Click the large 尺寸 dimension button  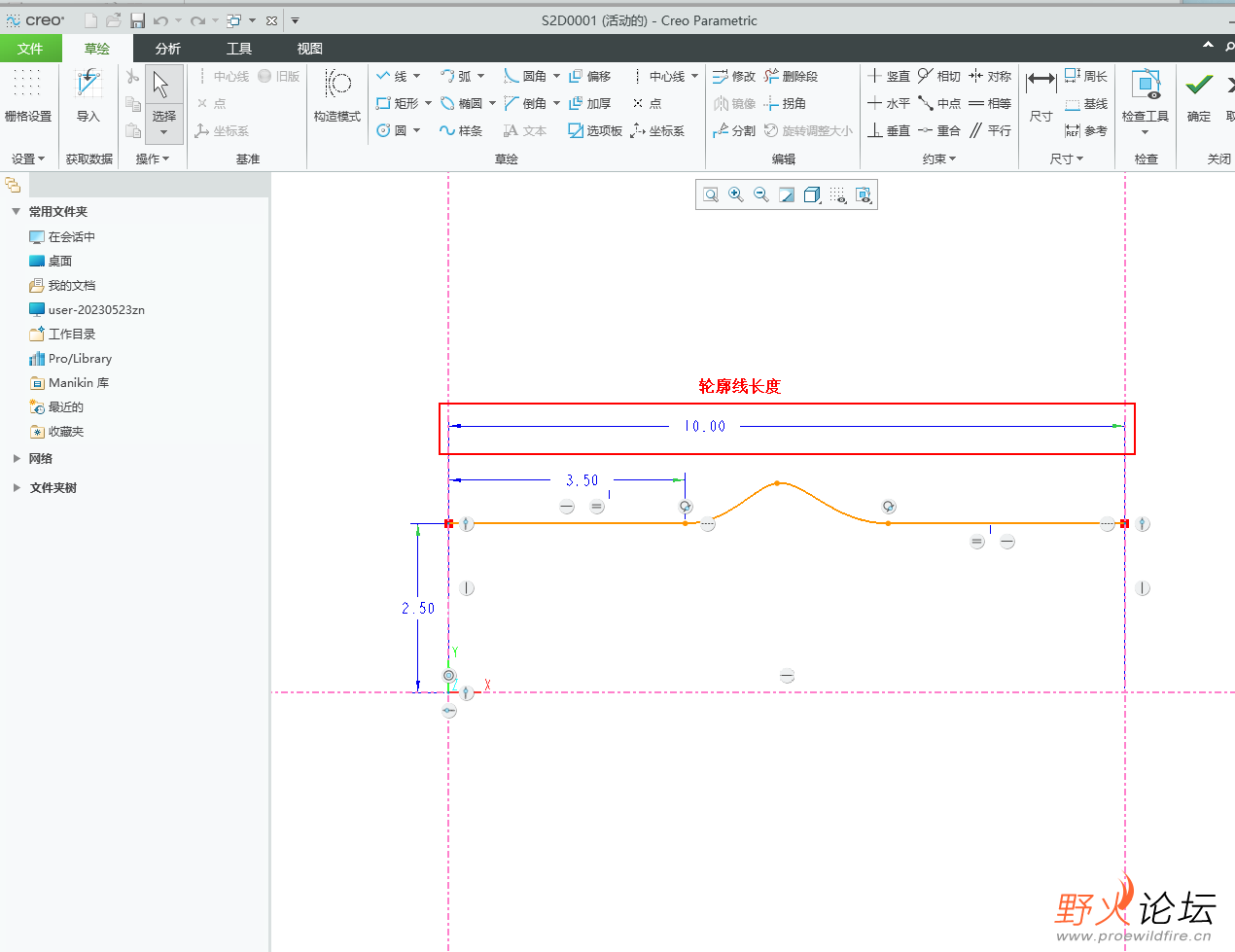[1041, 95]
